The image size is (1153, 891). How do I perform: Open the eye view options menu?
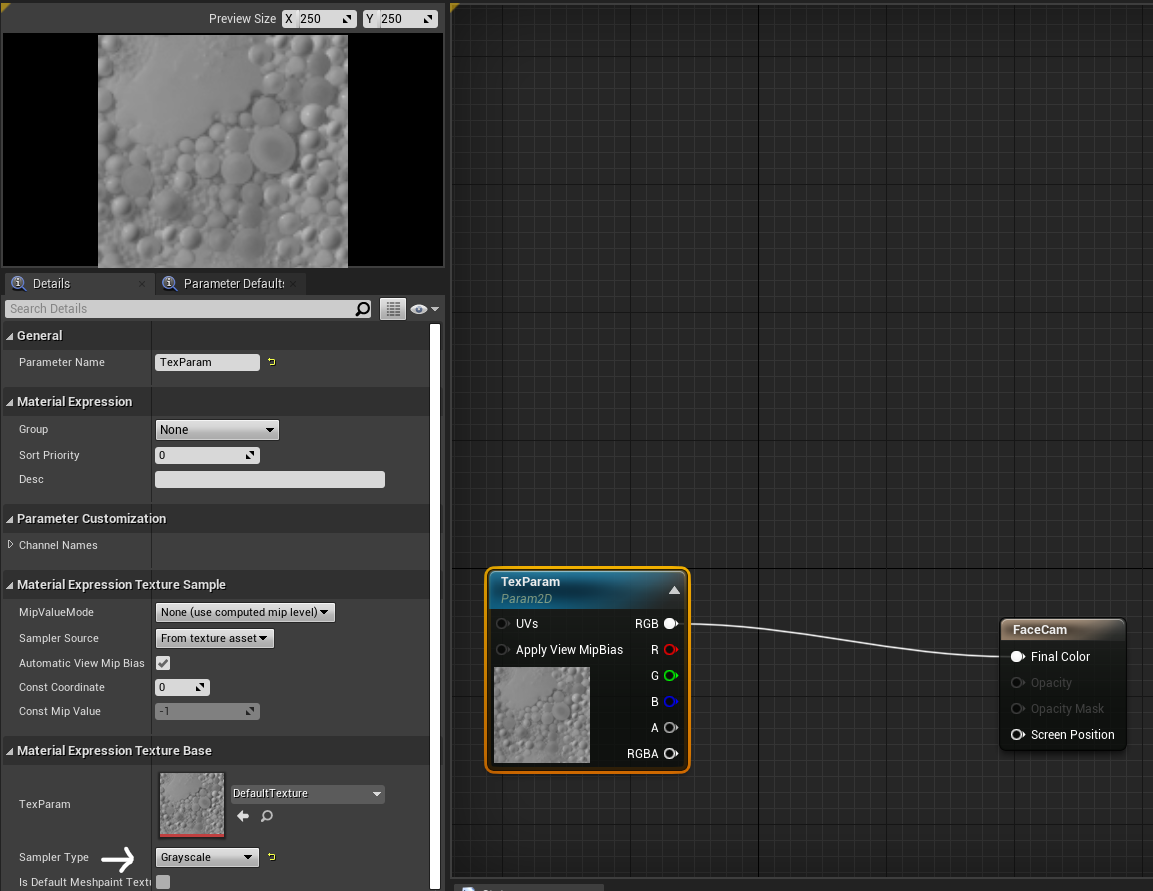(x=424, y=309)
